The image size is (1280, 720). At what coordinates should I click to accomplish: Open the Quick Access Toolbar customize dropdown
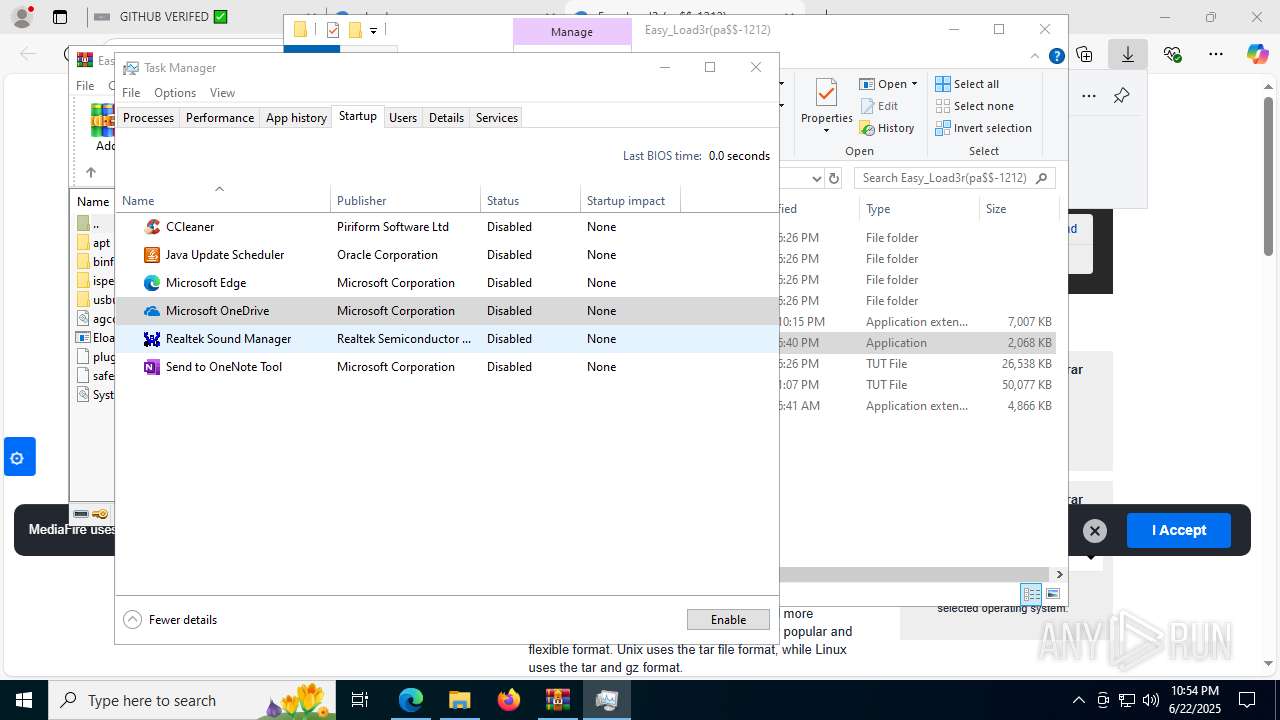(373, 31)
